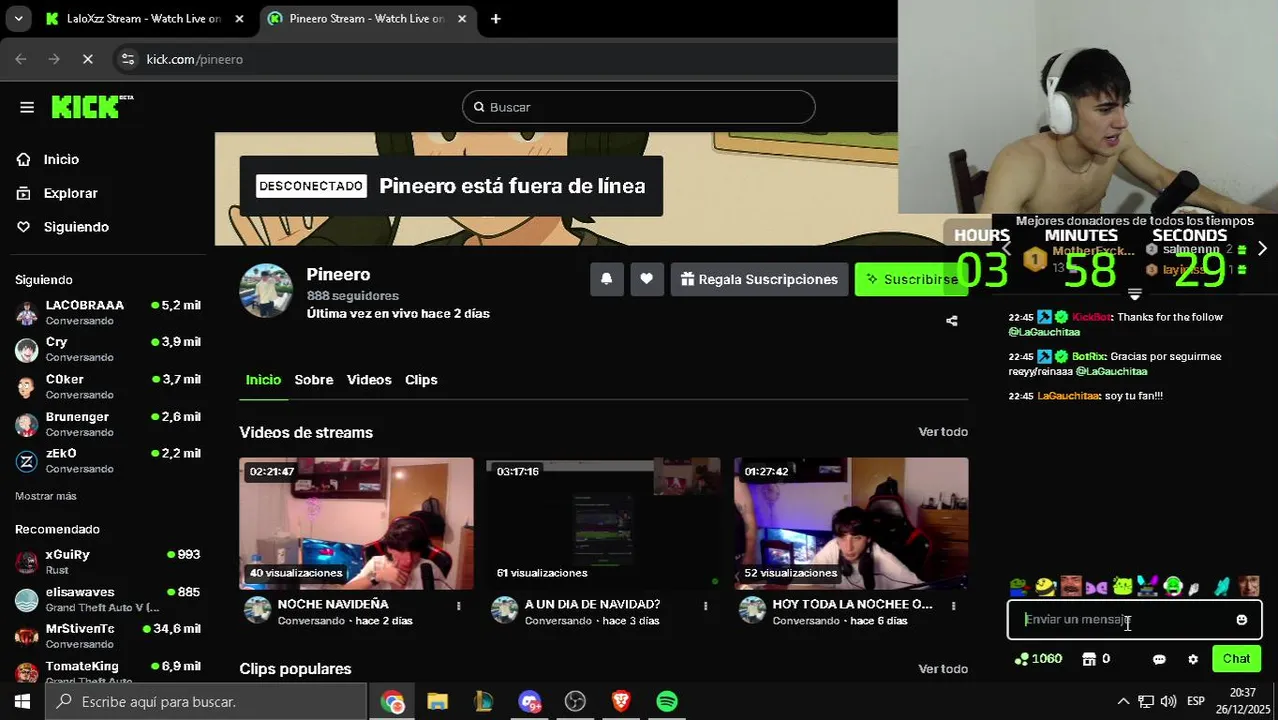Open the Kick hamburger sidebar menu
1278x720 pixels.
[x=27, y=107]
